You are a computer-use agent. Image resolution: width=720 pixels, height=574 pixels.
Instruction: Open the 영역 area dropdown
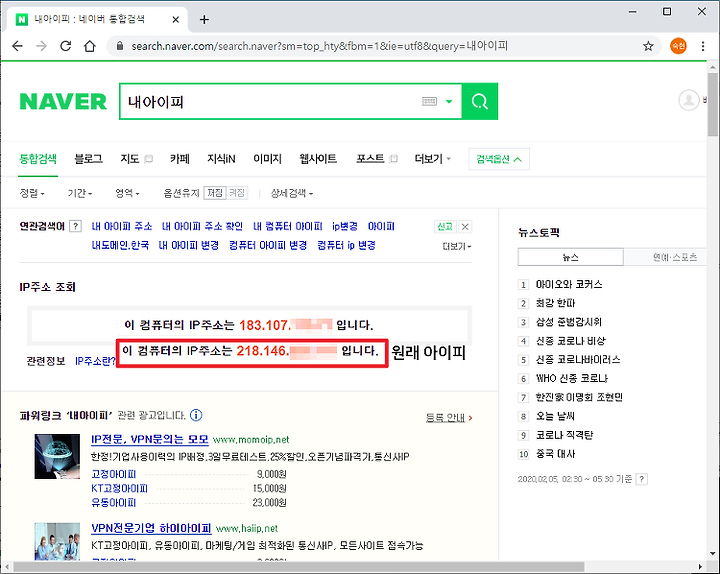[x=127, y=193]
